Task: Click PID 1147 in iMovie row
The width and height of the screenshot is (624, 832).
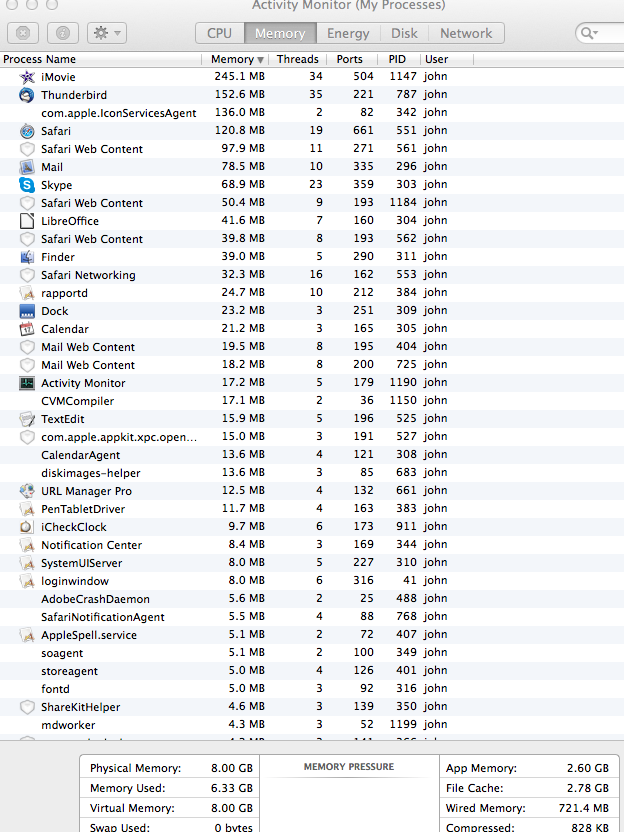Action: pos(403,76)
